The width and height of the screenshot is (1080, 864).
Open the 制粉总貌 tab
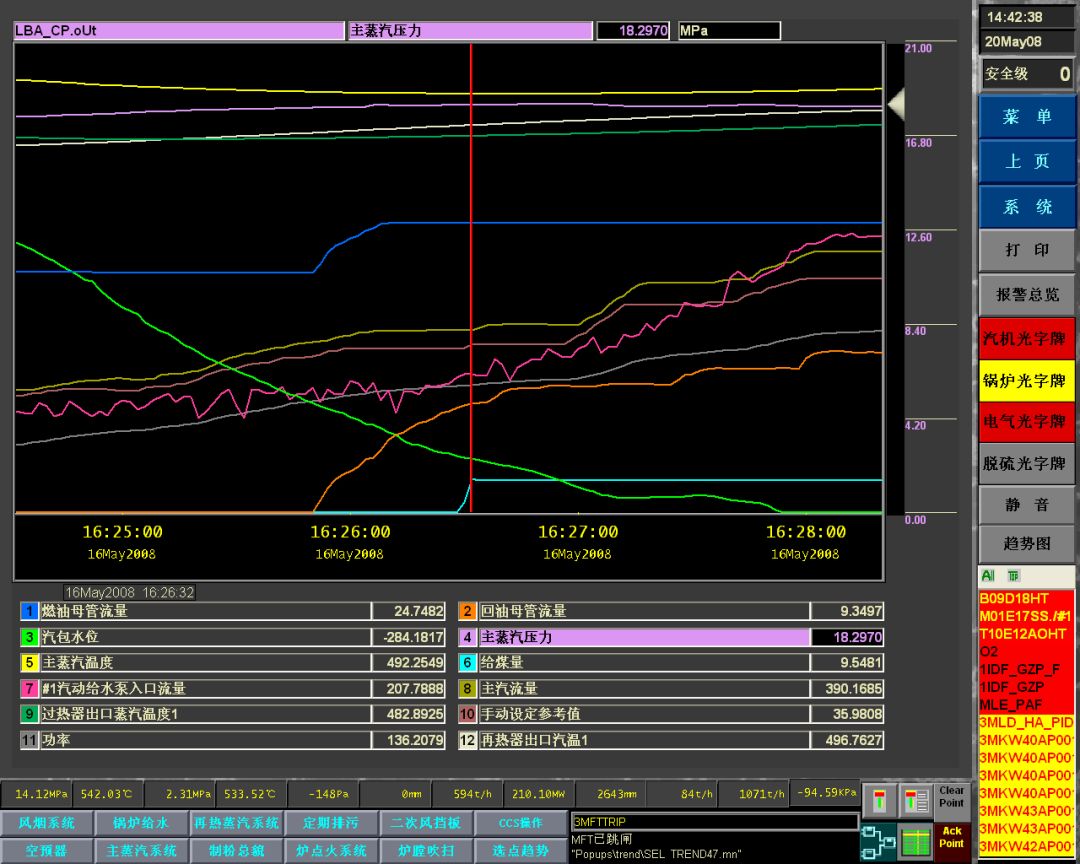(x=236, y=850)
